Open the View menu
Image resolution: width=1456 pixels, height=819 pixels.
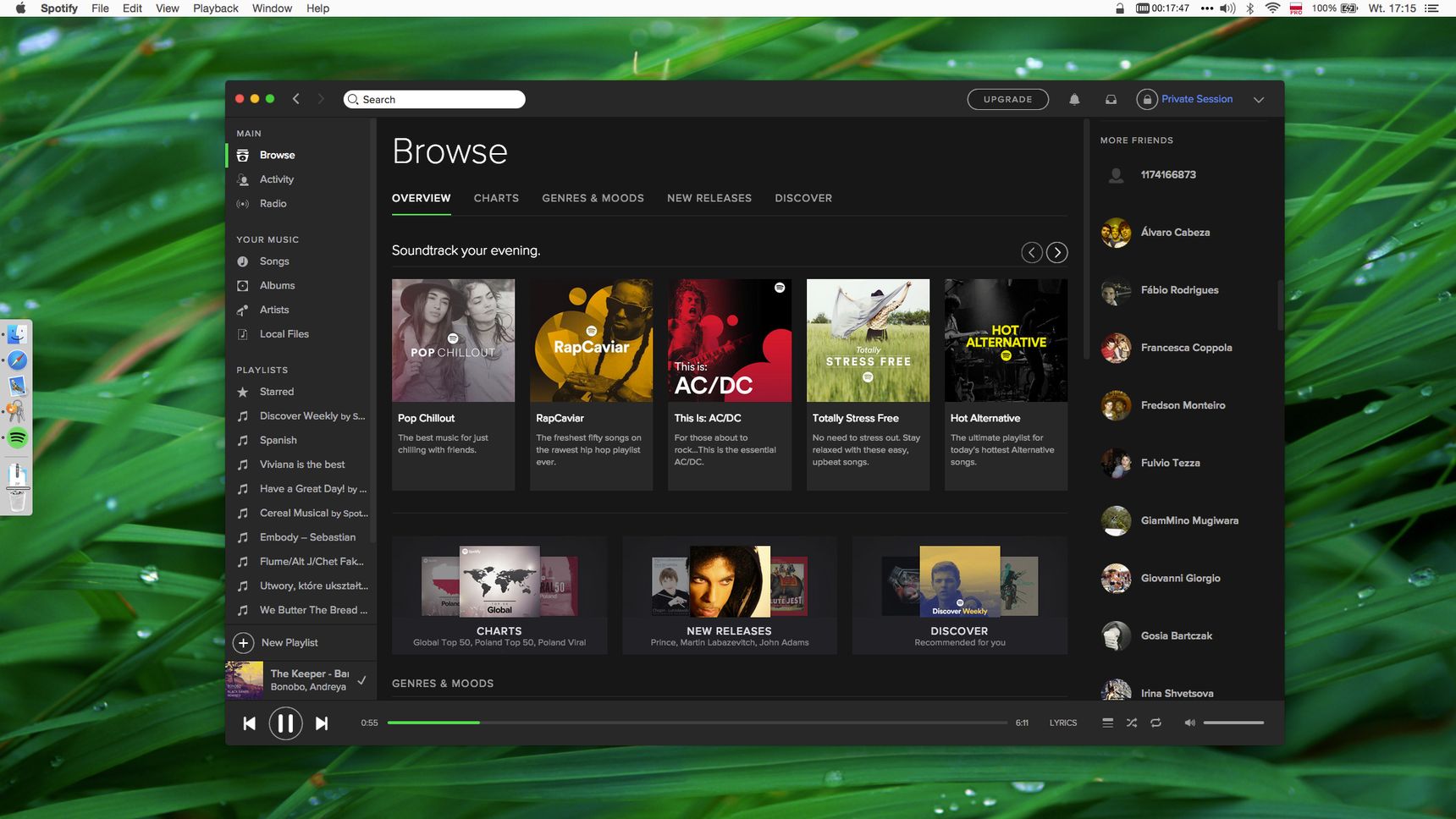tap(168, 8)
